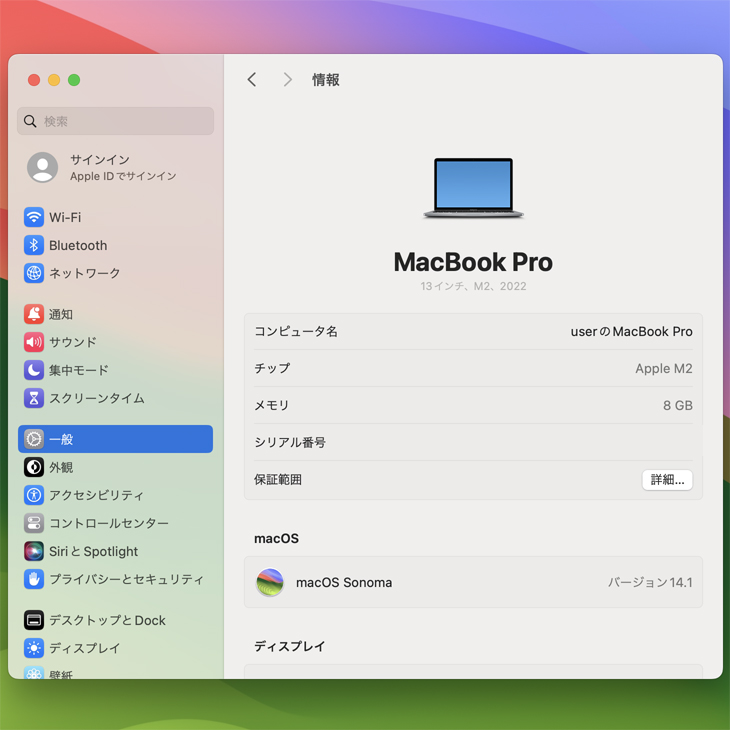Click the macOS Sonoma name text
730x730 pixels.
(344, 582)
